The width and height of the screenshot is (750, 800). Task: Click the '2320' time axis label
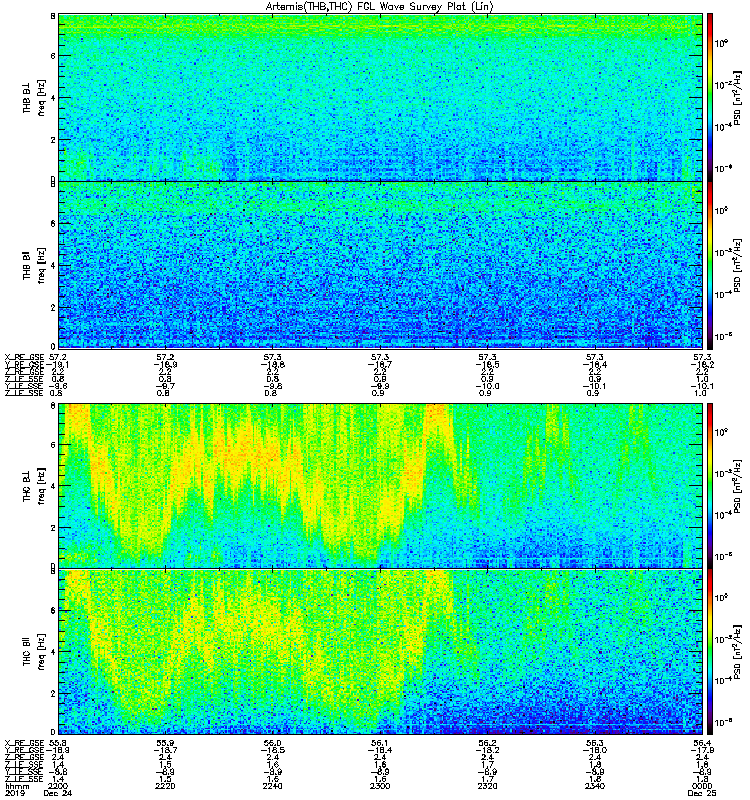[x=487, y=786]
